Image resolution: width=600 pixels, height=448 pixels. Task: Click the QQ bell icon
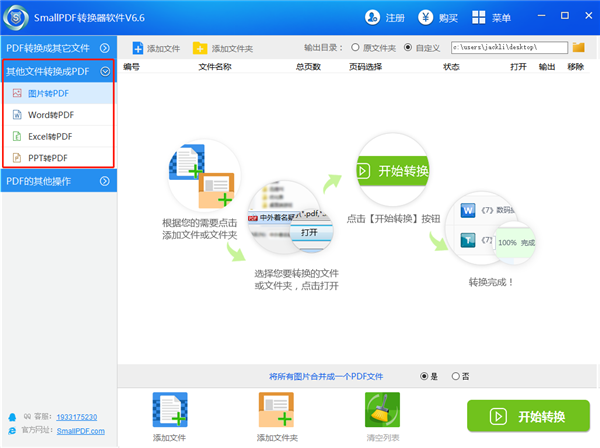pos(12,417)
